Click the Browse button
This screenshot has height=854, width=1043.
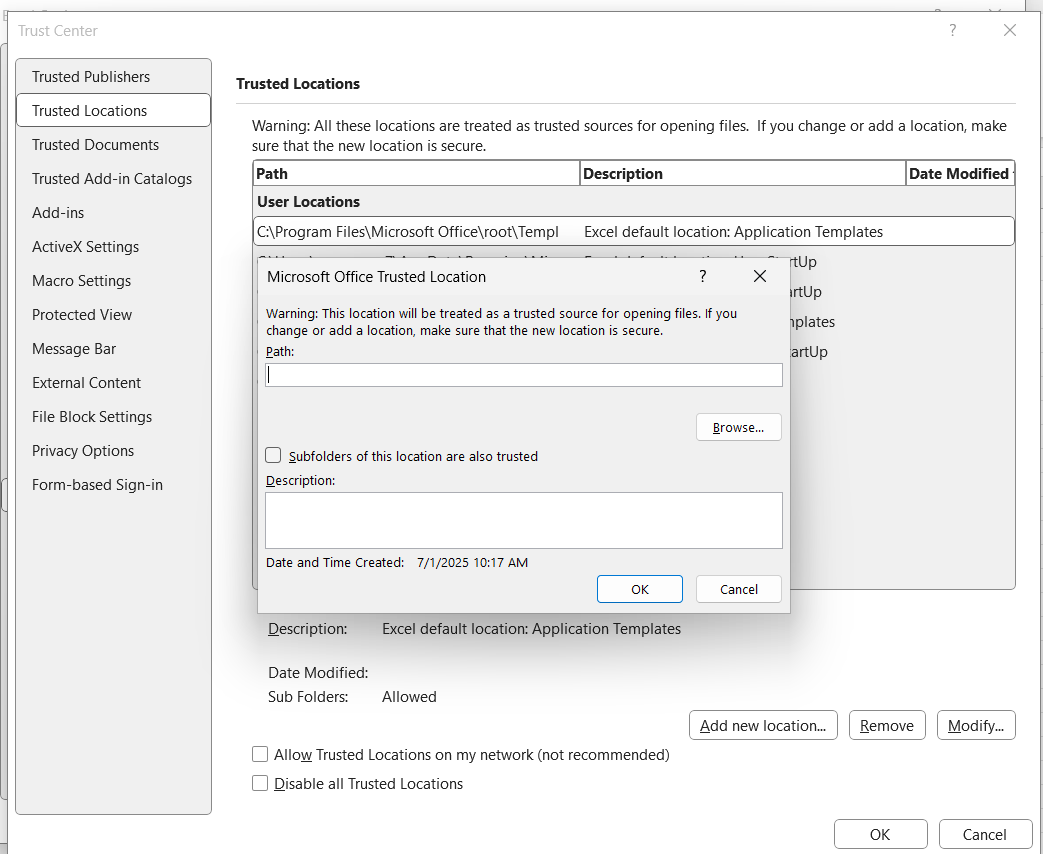pyautogui.click(x=738, y=427)
